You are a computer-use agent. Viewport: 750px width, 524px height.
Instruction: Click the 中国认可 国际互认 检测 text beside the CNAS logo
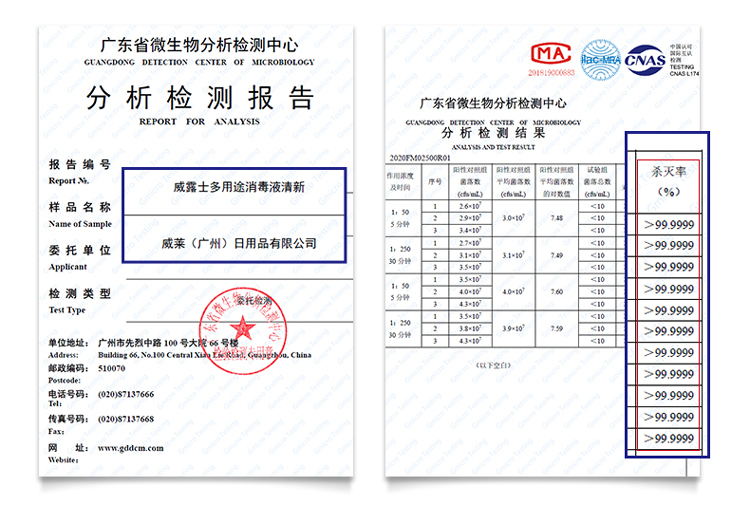(680, 54)
